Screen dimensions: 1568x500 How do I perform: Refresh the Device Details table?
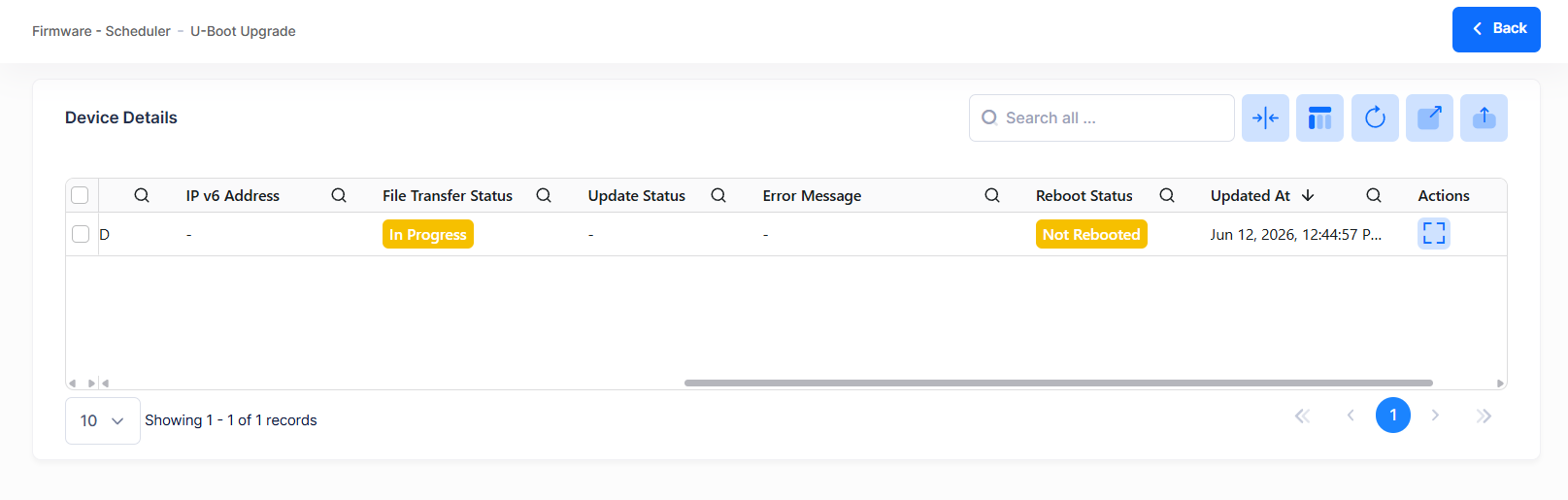coord(1375,118)
